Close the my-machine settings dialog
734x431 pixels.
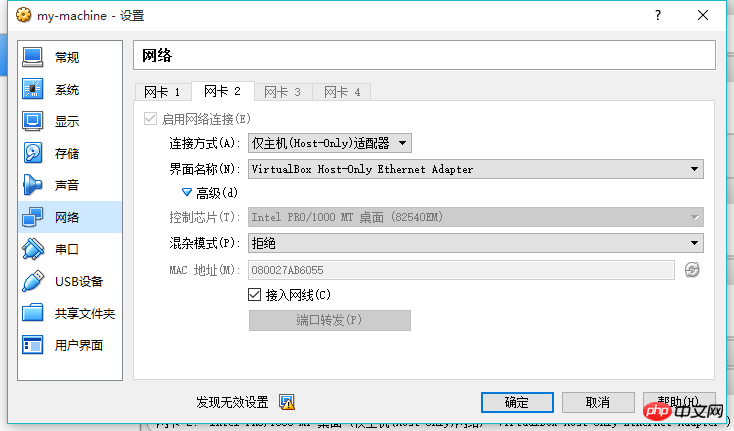click(x=703, y=15)
